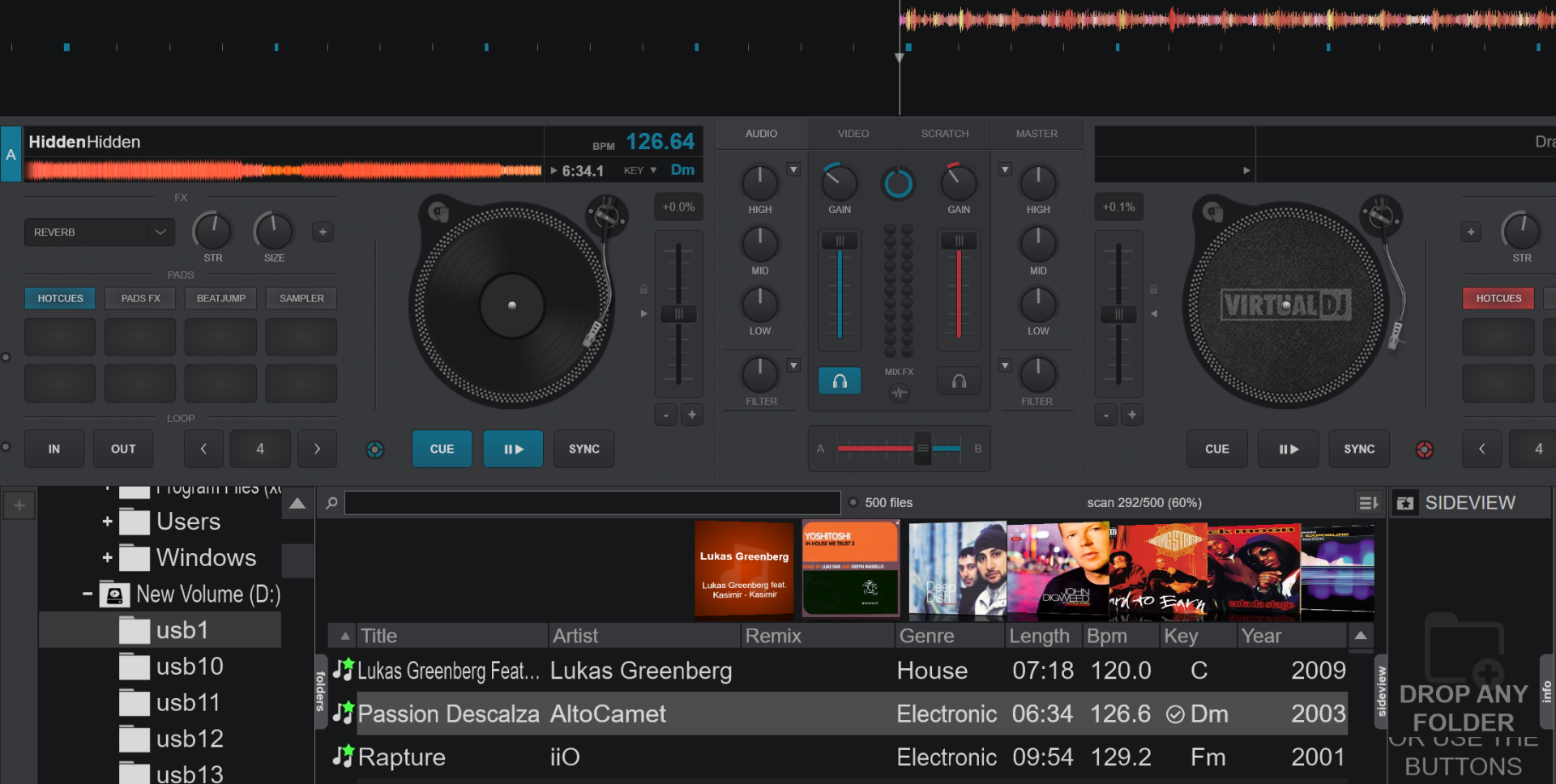
Task: Click the Lukas Greenberg album cover thumbnail
Action: pyautogui.click(x=744, y=571)
